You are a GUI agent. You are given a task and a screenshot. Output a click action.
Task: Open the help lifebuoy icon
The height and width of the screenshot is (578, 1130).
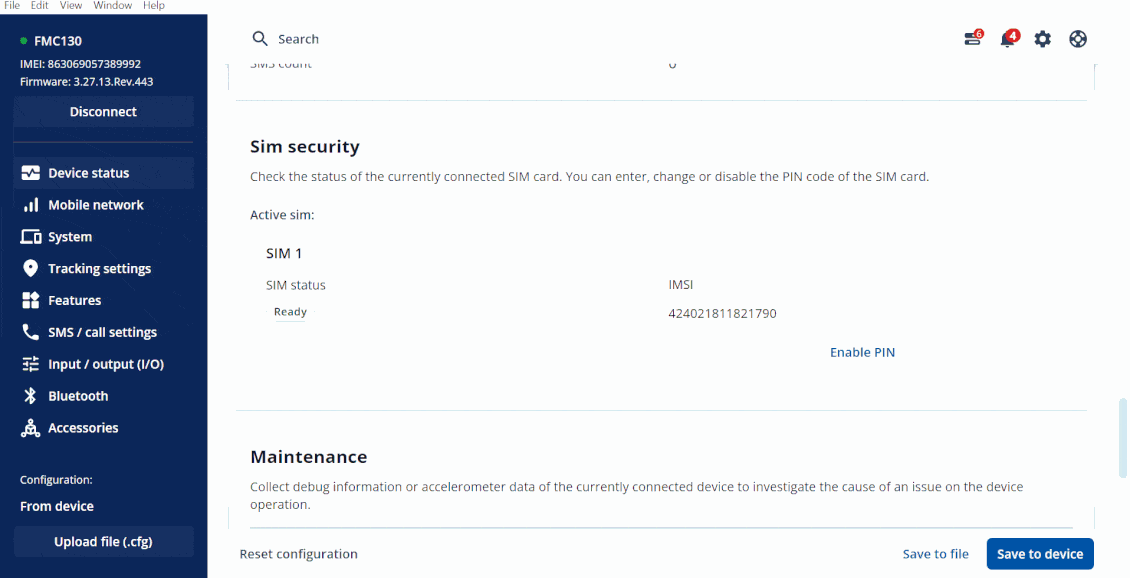point(1078,39)
